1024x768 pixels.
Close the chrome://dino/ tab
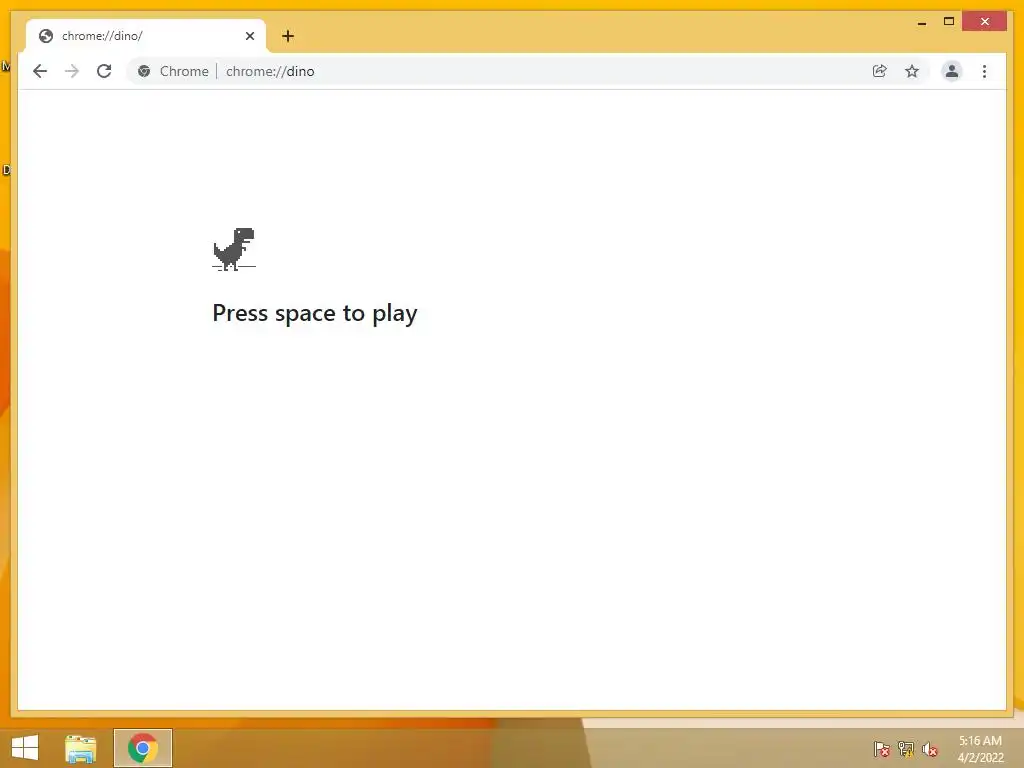pyautogui.click(x=249, y=36)
